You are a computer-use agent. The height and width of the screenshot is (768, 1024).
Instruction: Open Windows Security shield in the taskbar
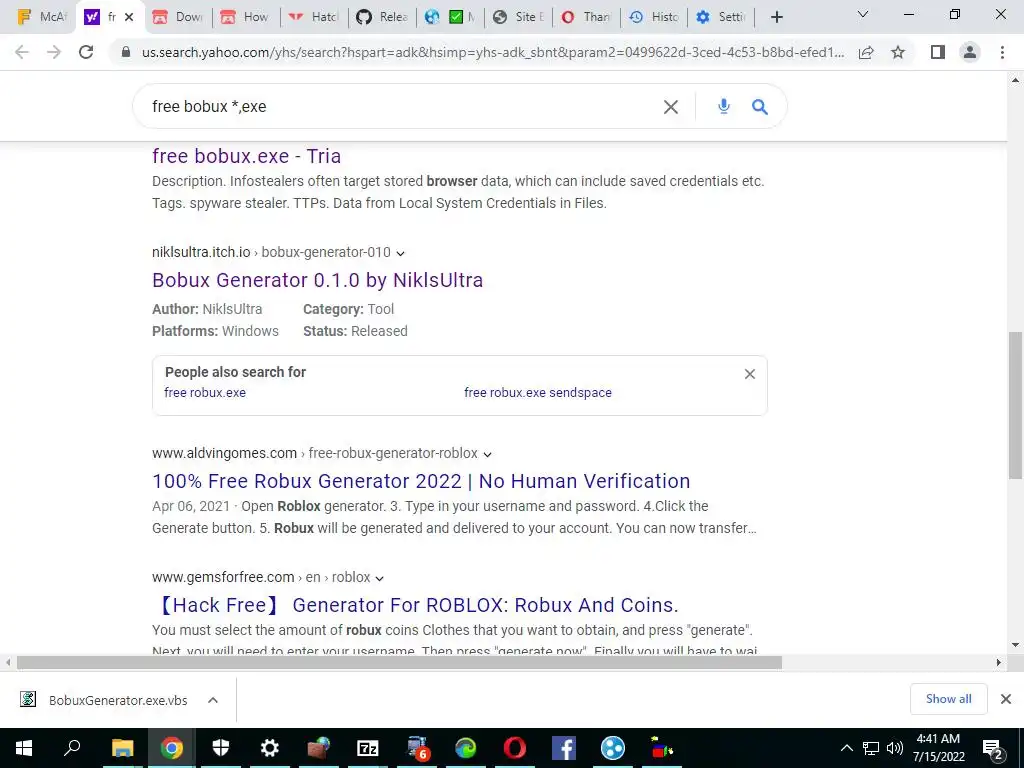click(x=221, y=748)
